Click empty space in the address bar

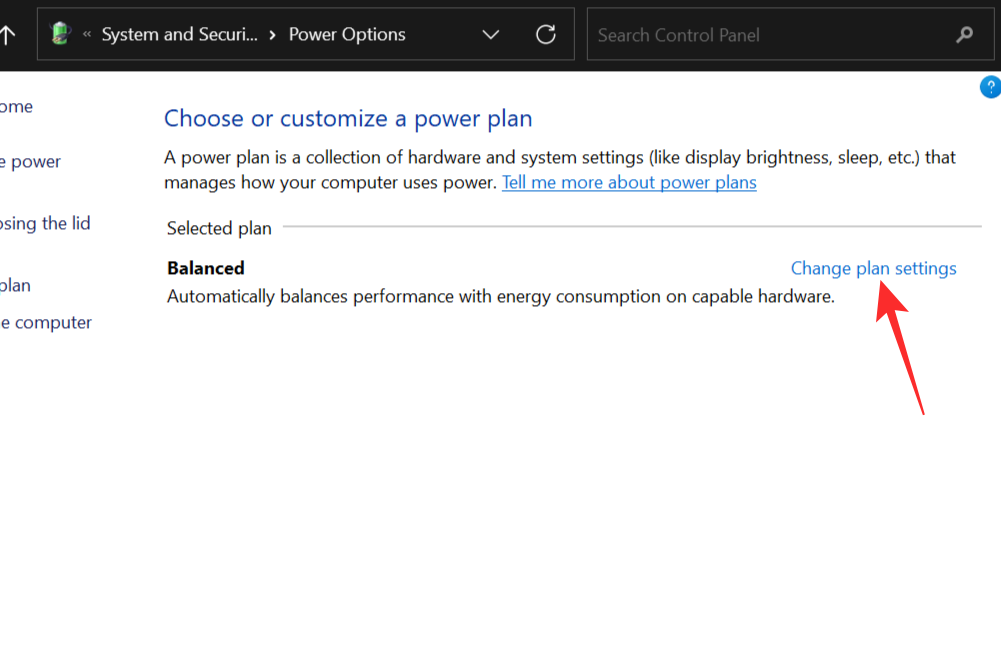pos(440,35)
